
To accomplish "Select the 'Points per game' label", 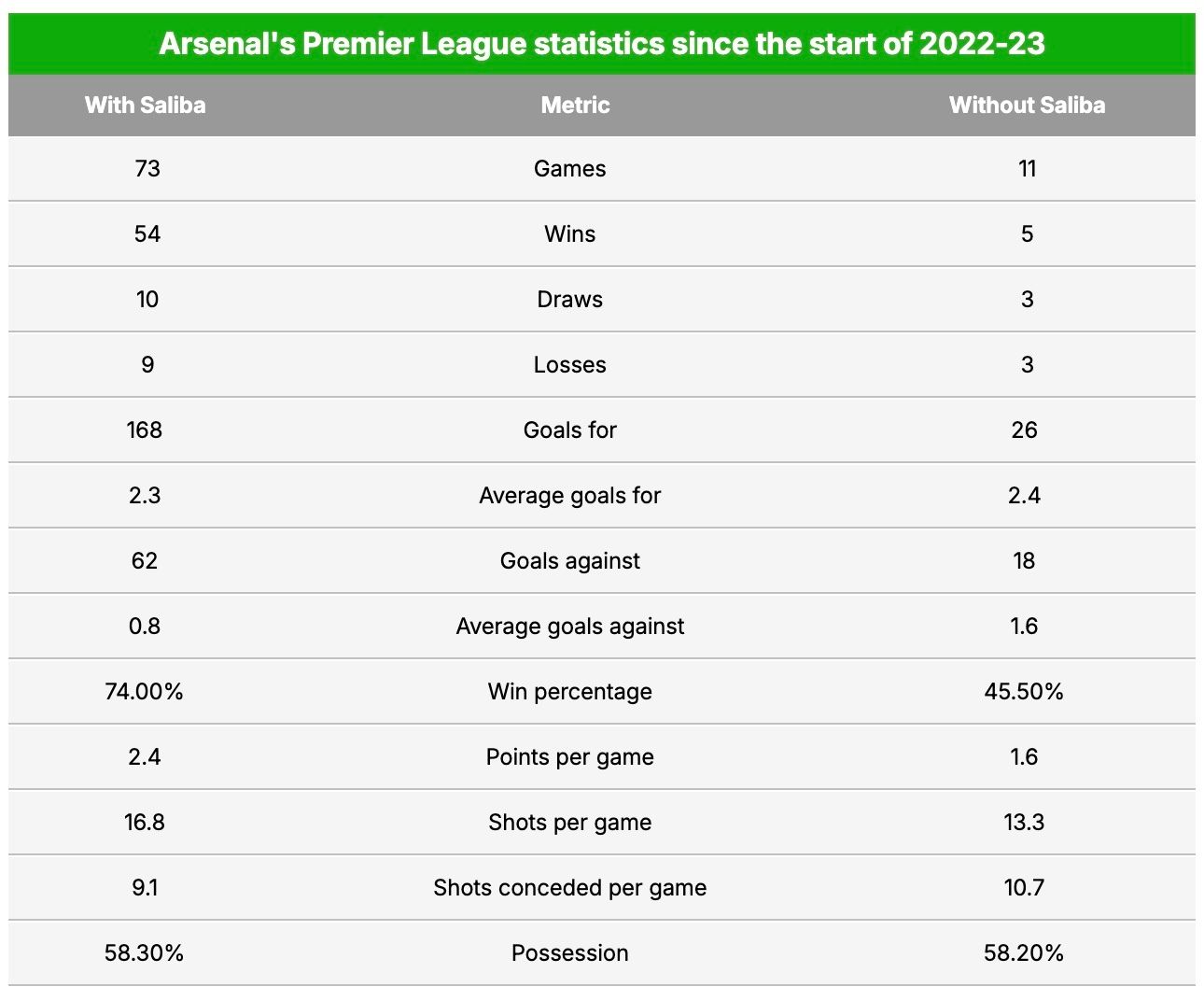I will click(x=569, y=756).
